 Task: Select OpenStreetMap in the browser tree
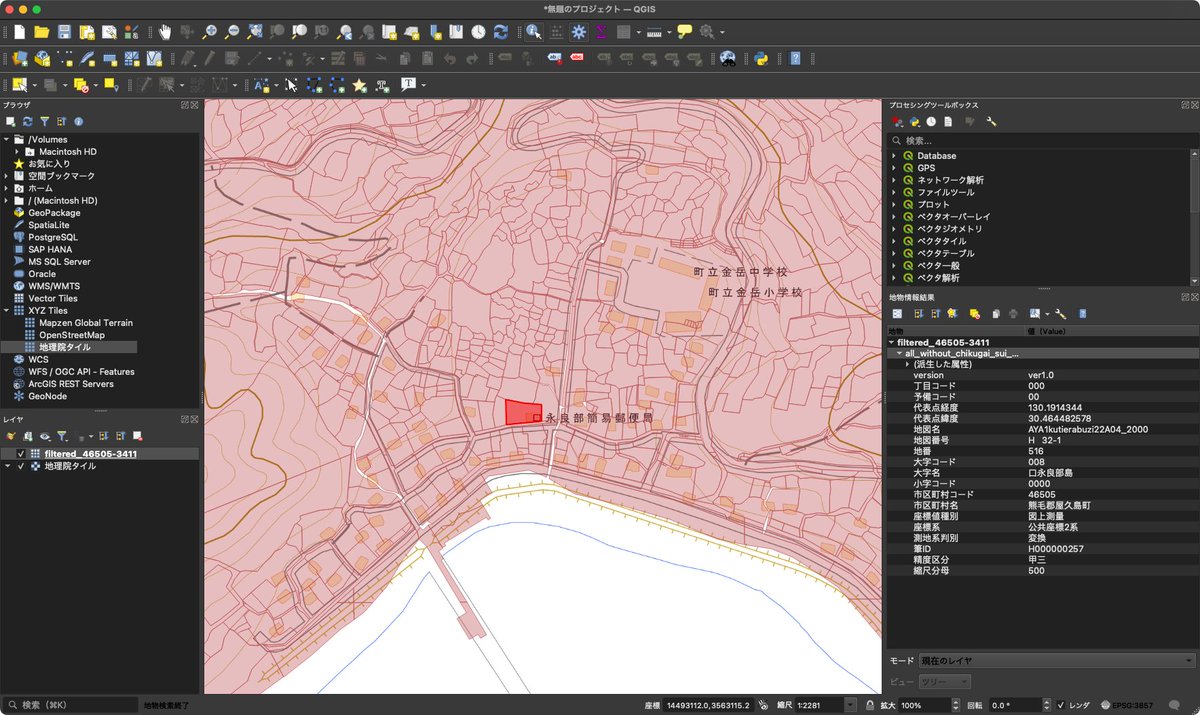coord(71,335)
